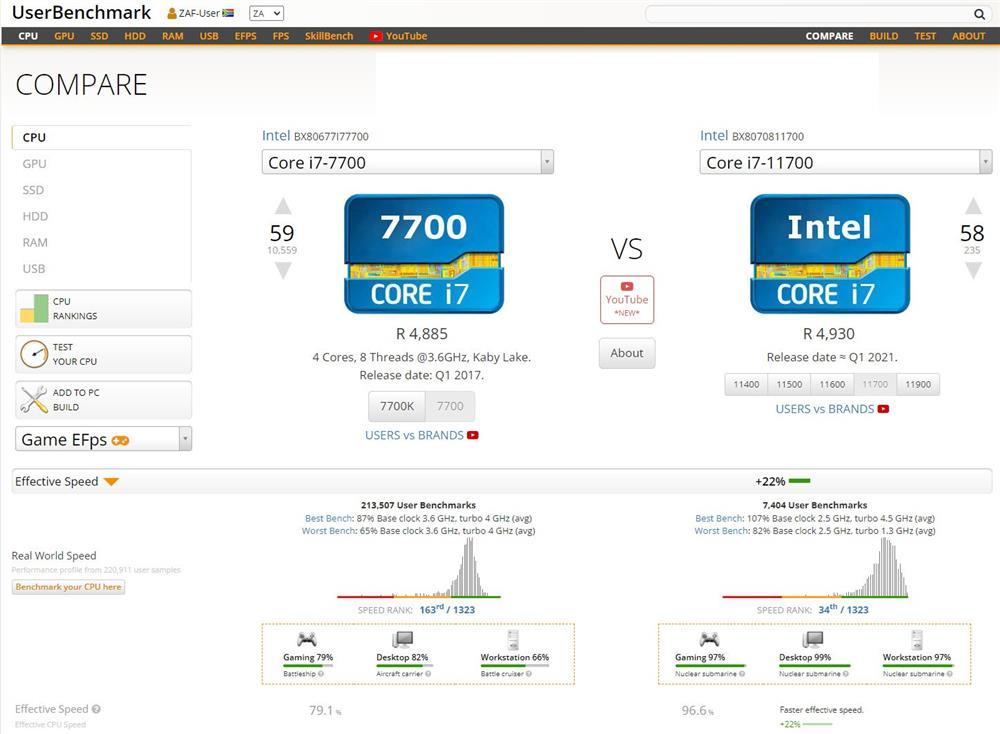Open the CPU tab in top navigation

coord(28,36)
